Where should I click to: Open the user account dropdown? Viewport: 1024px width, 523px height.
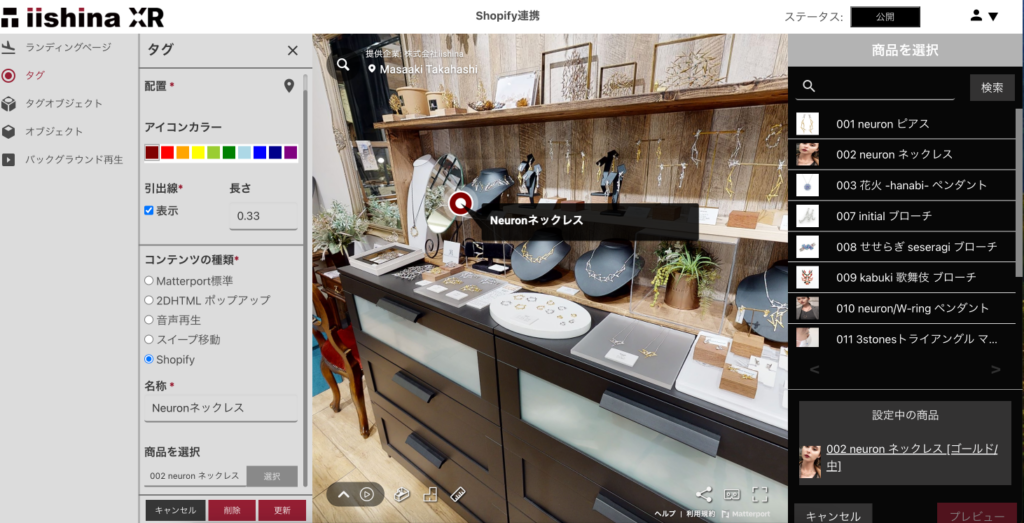[x=984, y=16]
